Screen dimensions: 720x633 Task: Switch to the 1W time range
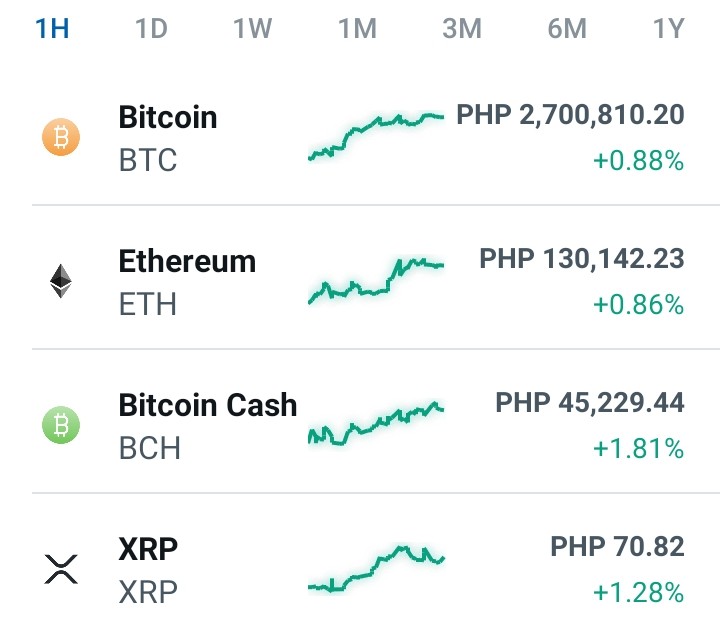point(253,28)
